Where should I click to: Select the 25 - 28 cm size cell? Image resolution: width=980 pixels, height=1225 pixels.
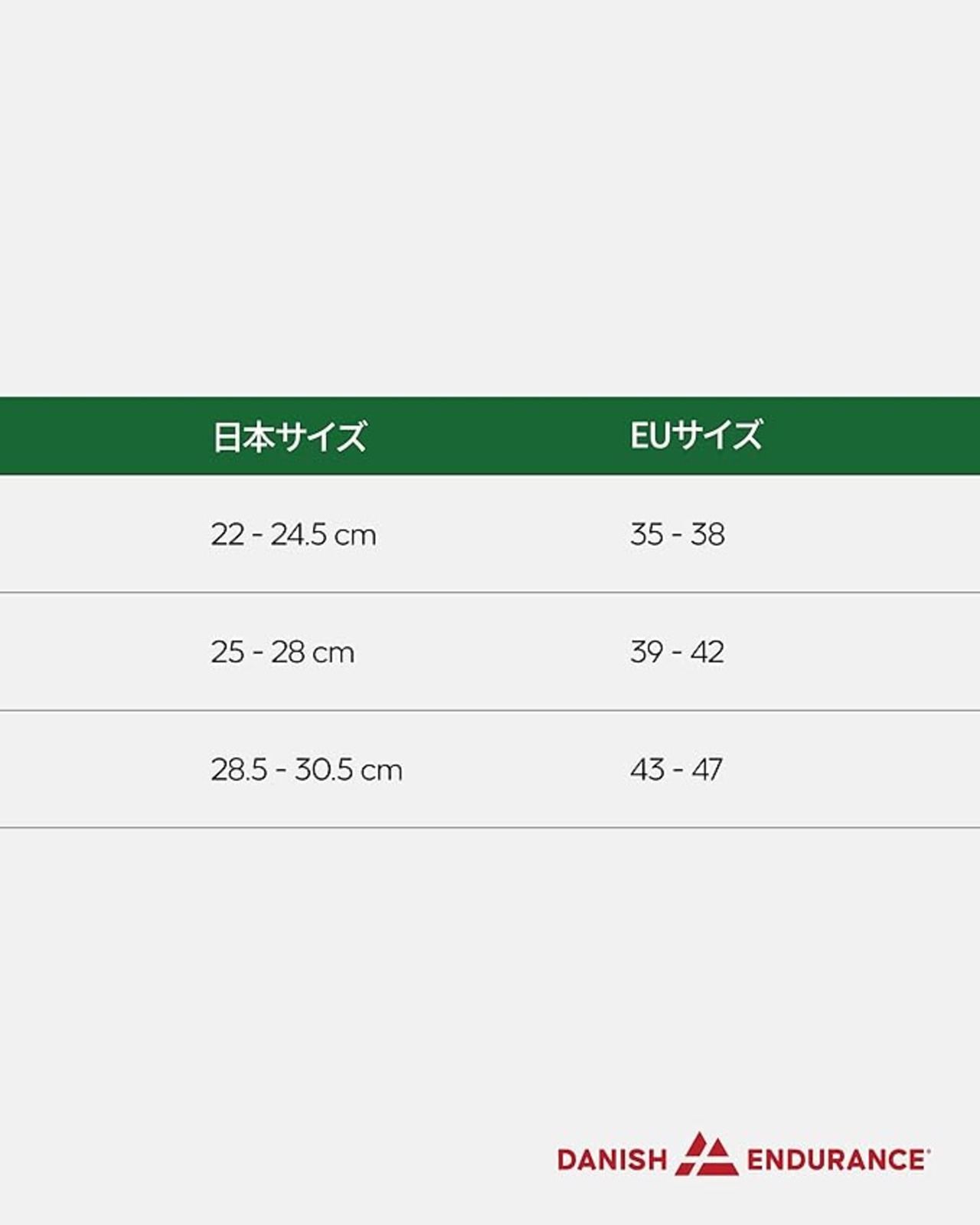283,652
